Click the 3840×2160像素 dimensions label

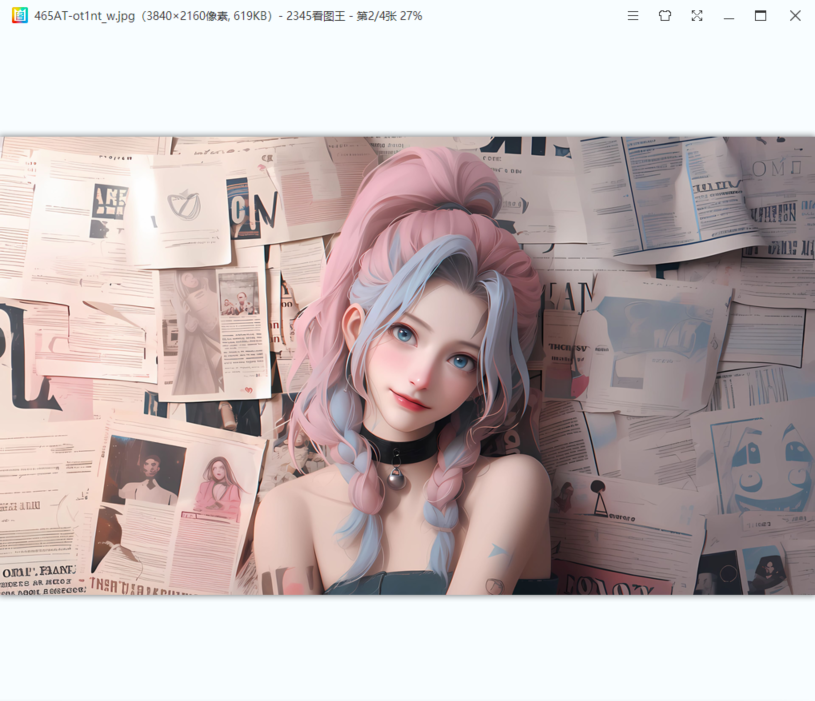click(184, 16)
